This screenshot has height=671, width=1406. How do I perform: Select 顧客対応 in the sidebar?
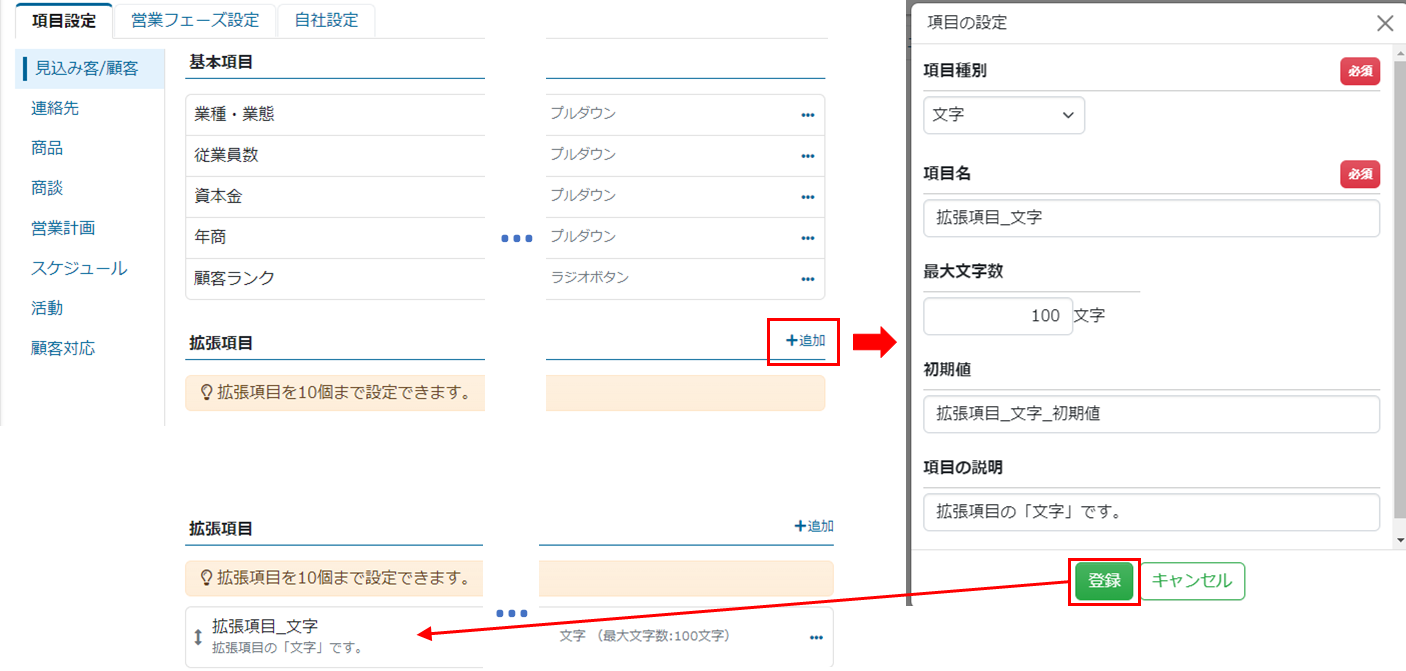(63, 348)
